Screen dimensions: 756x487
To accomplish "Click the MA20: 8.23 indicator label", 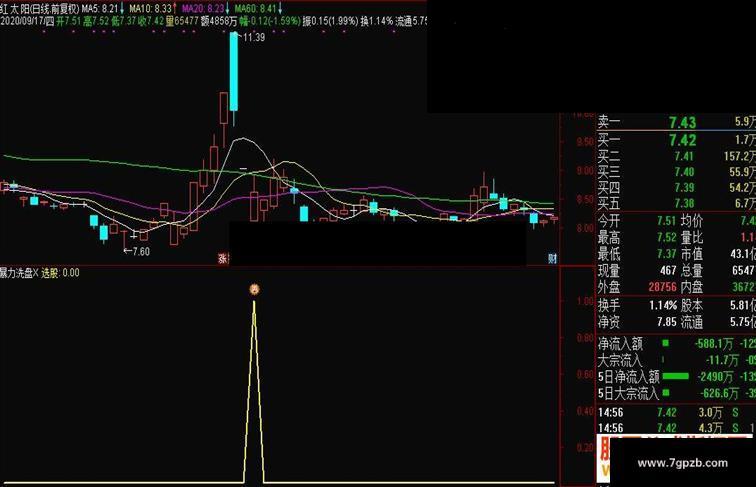I will tap(203, 9).
